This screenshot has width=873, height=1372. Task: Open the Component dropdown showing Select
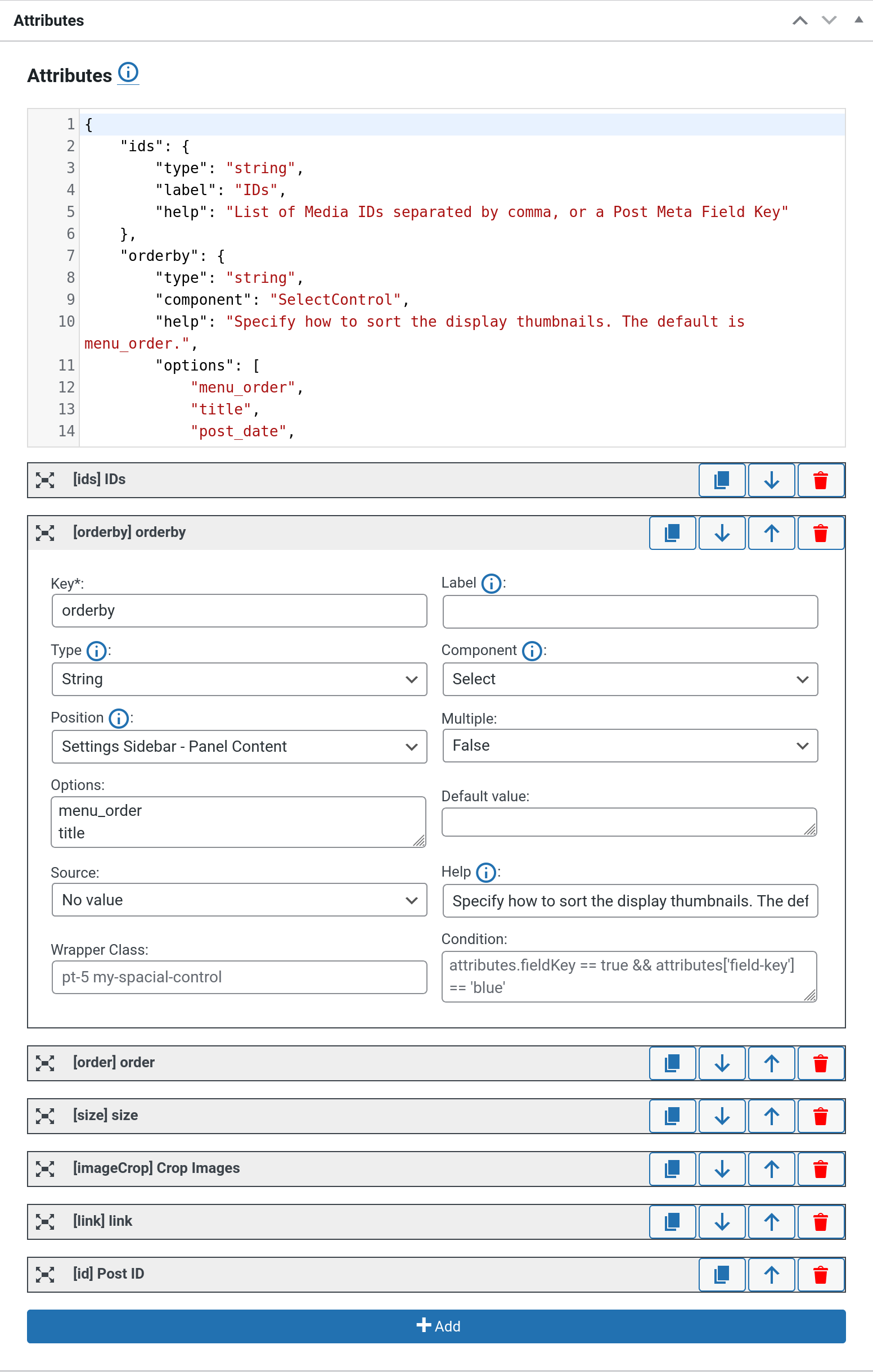[630, 679]
